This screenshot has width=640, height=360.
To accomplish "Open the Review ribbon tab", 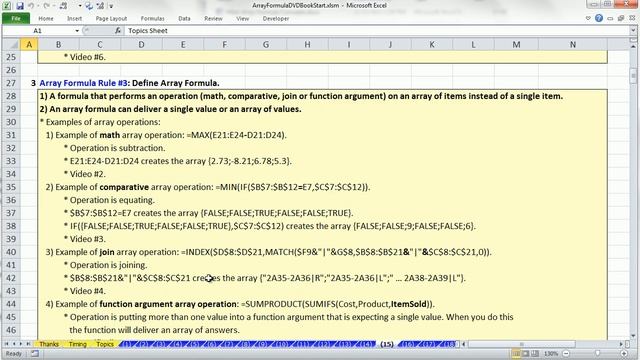I will [x=213, y=18].
